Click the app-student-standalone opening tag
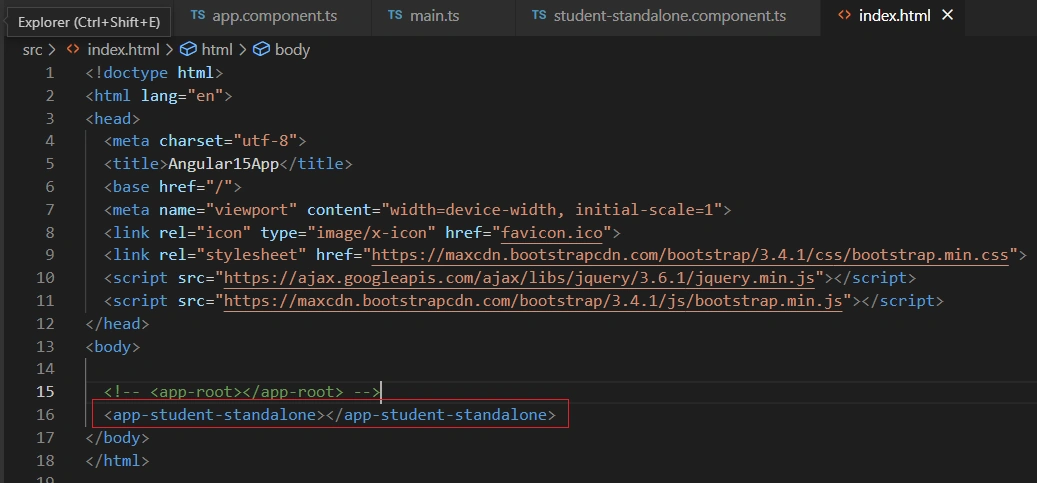 click(214, 415)
